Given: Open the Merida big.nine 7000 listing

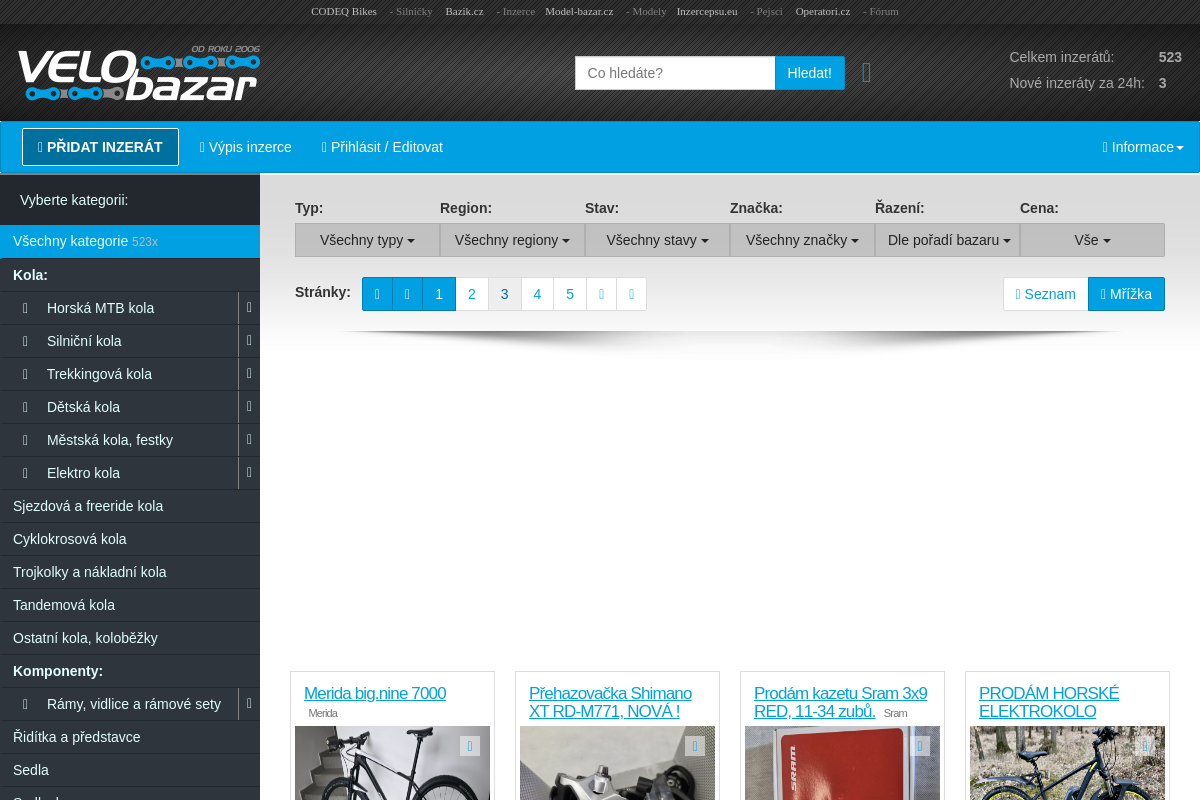Looking at the screenshot, I should click(375, 693).
